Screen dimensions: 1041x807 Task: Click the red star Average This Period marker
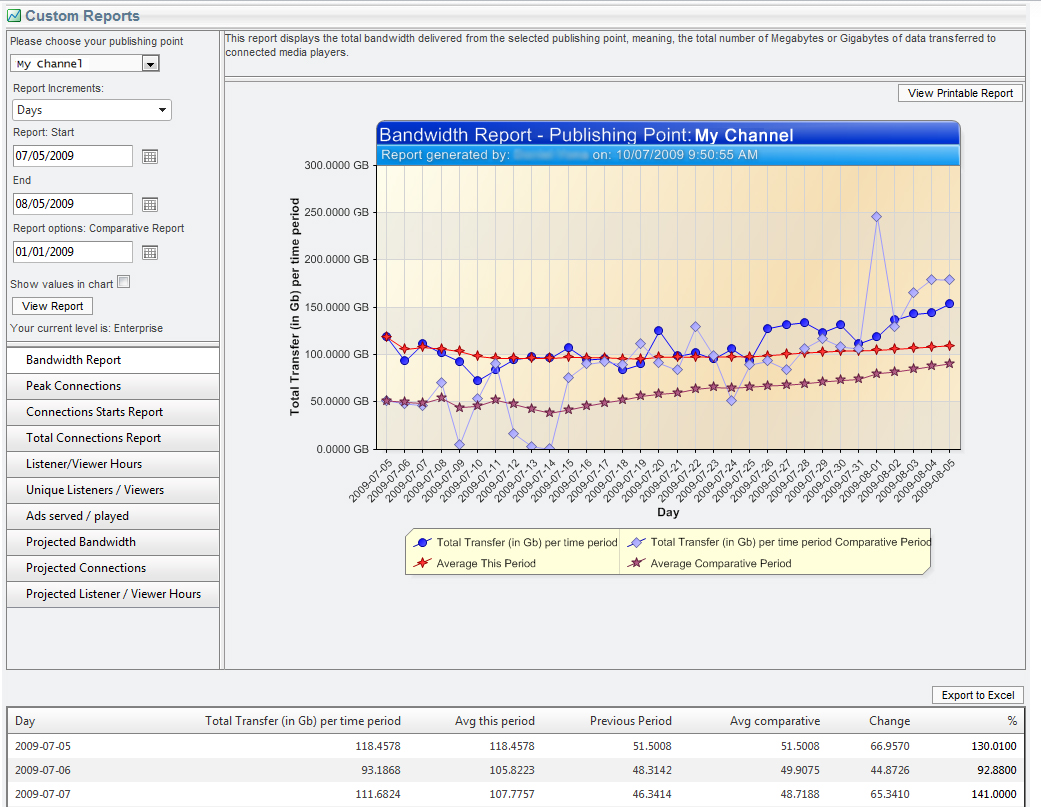pos(422,564)
